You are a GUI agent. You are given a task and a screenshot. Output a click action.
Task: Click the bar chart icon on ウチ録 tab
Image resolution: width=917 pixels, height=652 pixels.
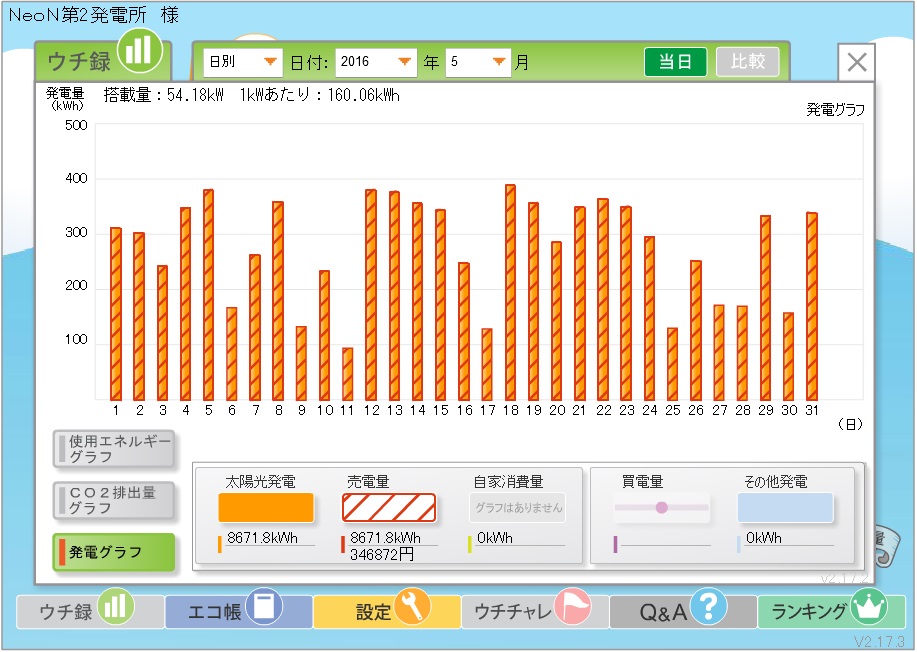coord(139,50)
